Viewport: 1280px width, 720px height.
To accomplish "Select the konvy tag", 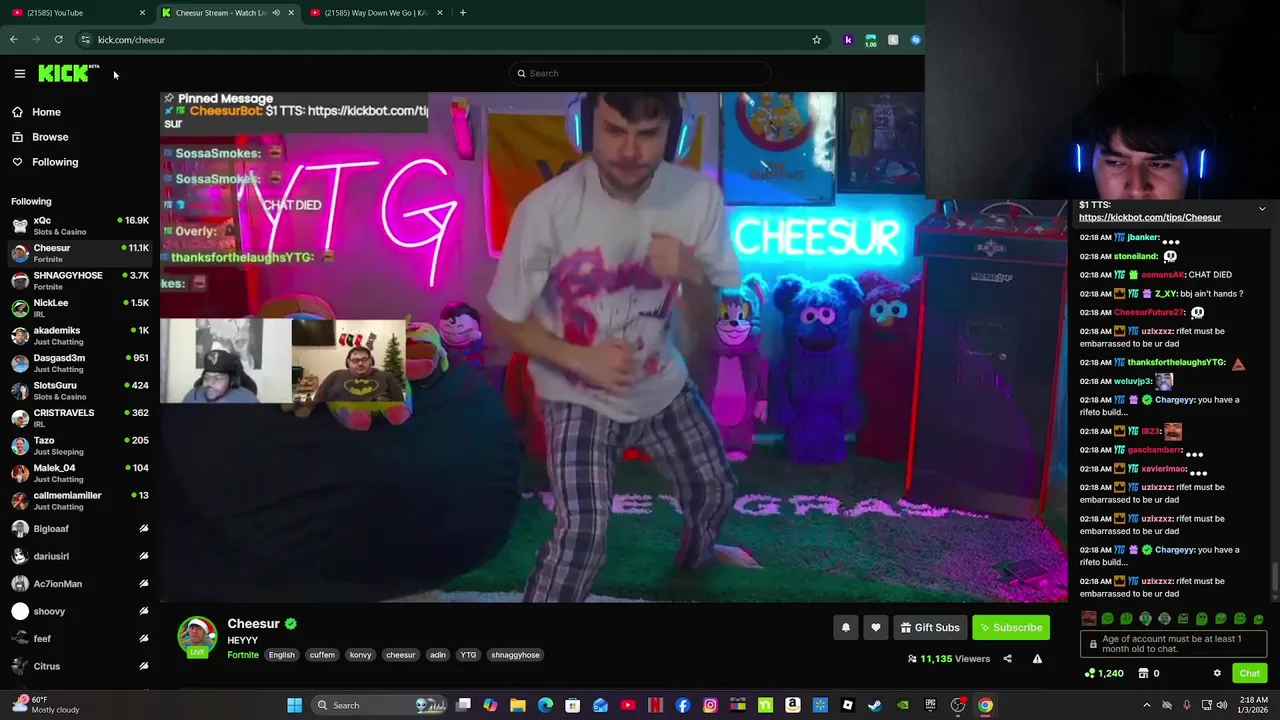I will [360, 655].
